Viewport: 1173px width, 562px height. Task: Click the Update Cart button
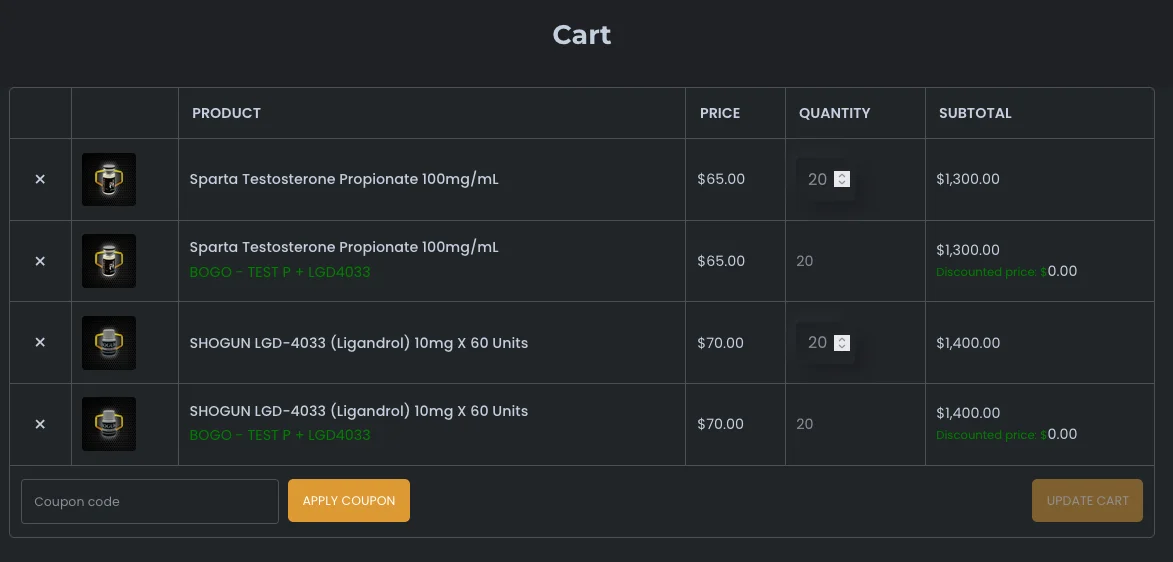pyautogui.click(x=1087, y=501)
